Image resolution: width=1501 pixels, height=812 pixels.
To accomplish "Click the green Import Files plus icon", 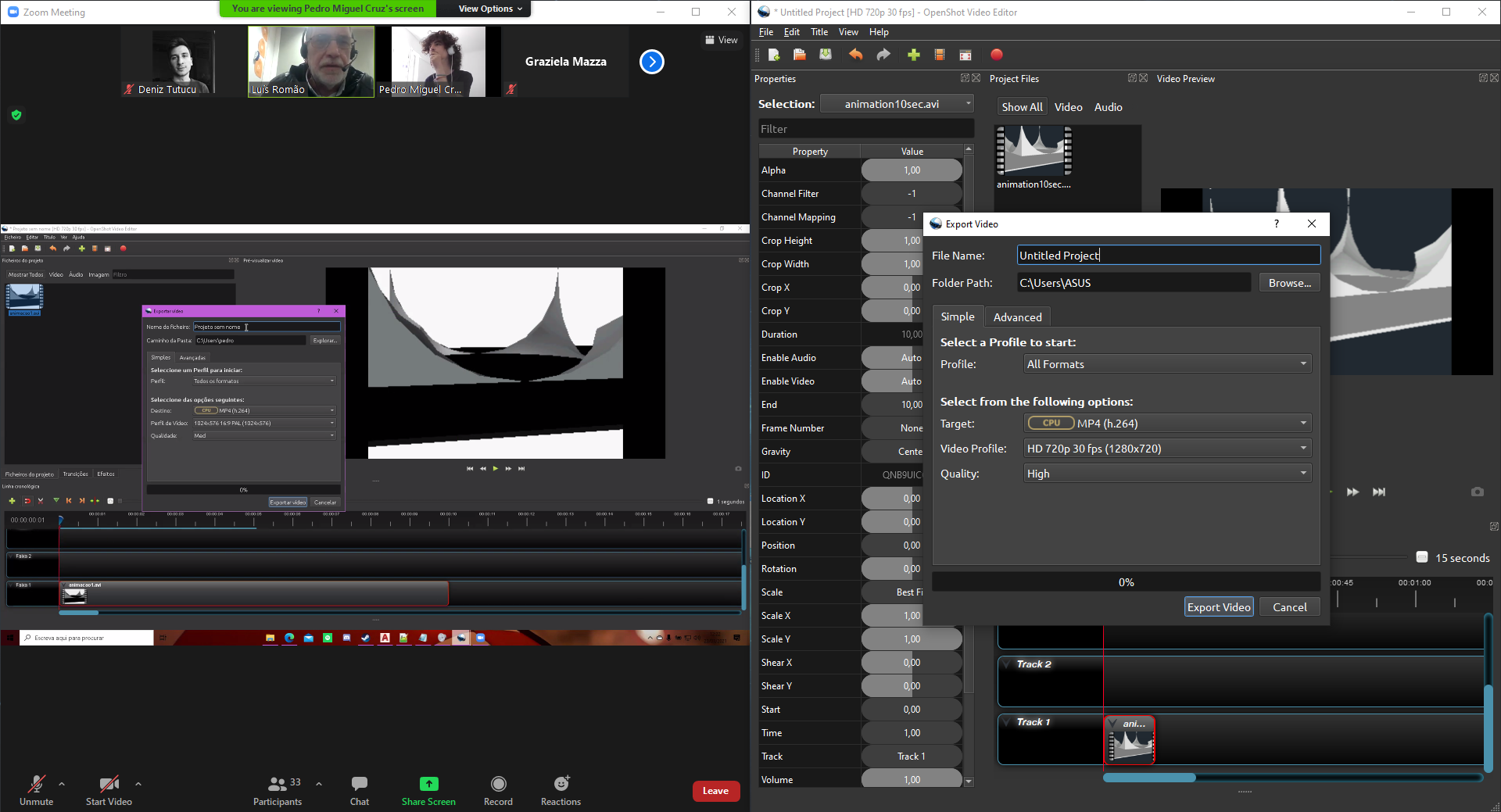I will pos(913,55).
